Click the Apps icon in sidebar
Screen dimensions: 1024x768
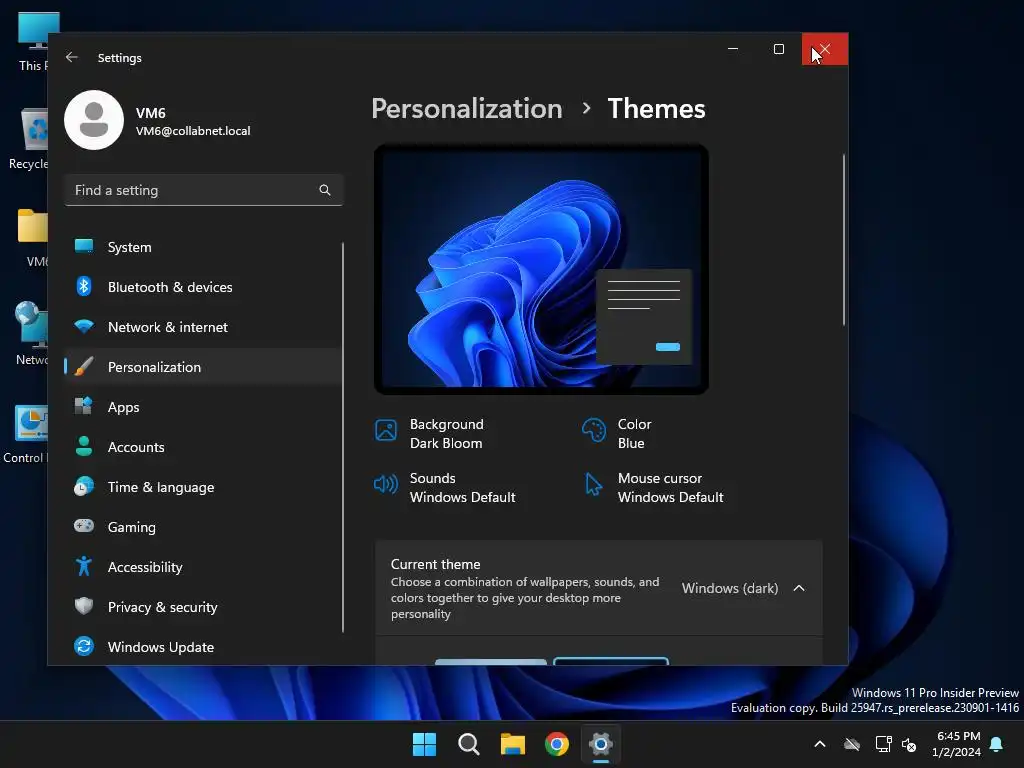click(84, 406)
